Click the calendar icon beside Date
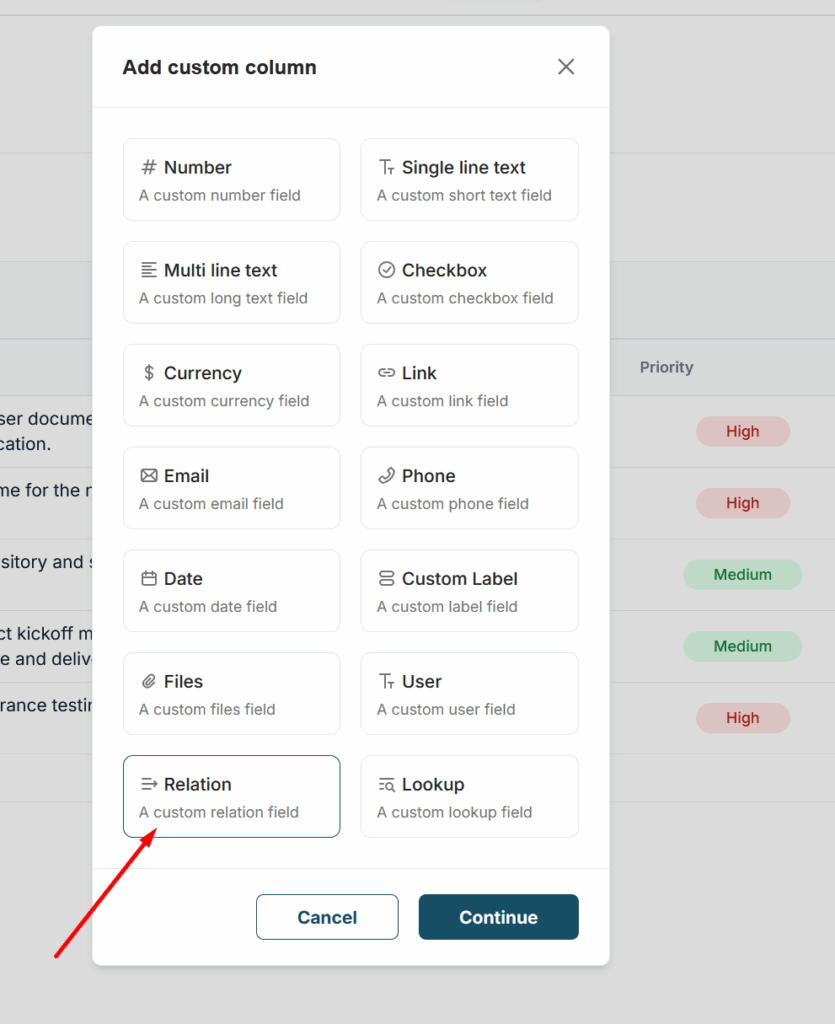The height and width of the screenshot is (1024, 835). coord(149,580)
